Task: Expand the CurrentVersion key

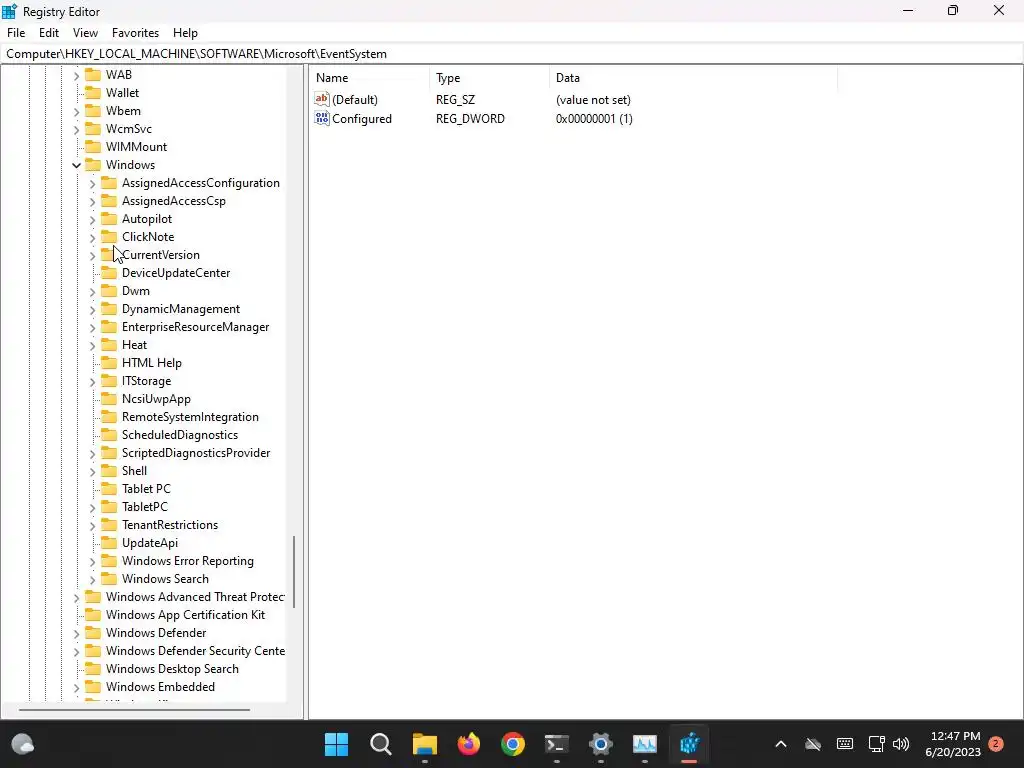Action: (x=92, y=255)
